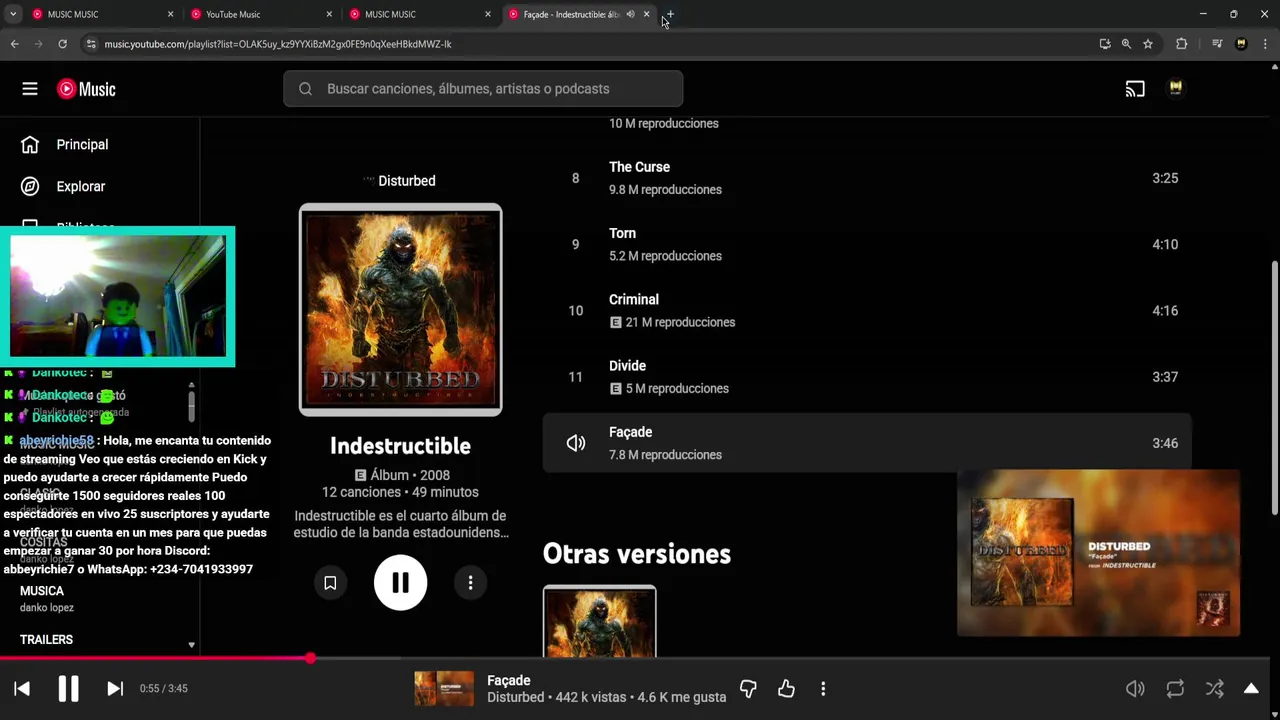Expand the album description text
This screenshot has height=720, width=1280.
pyautogui.click(x=400, y=524)
